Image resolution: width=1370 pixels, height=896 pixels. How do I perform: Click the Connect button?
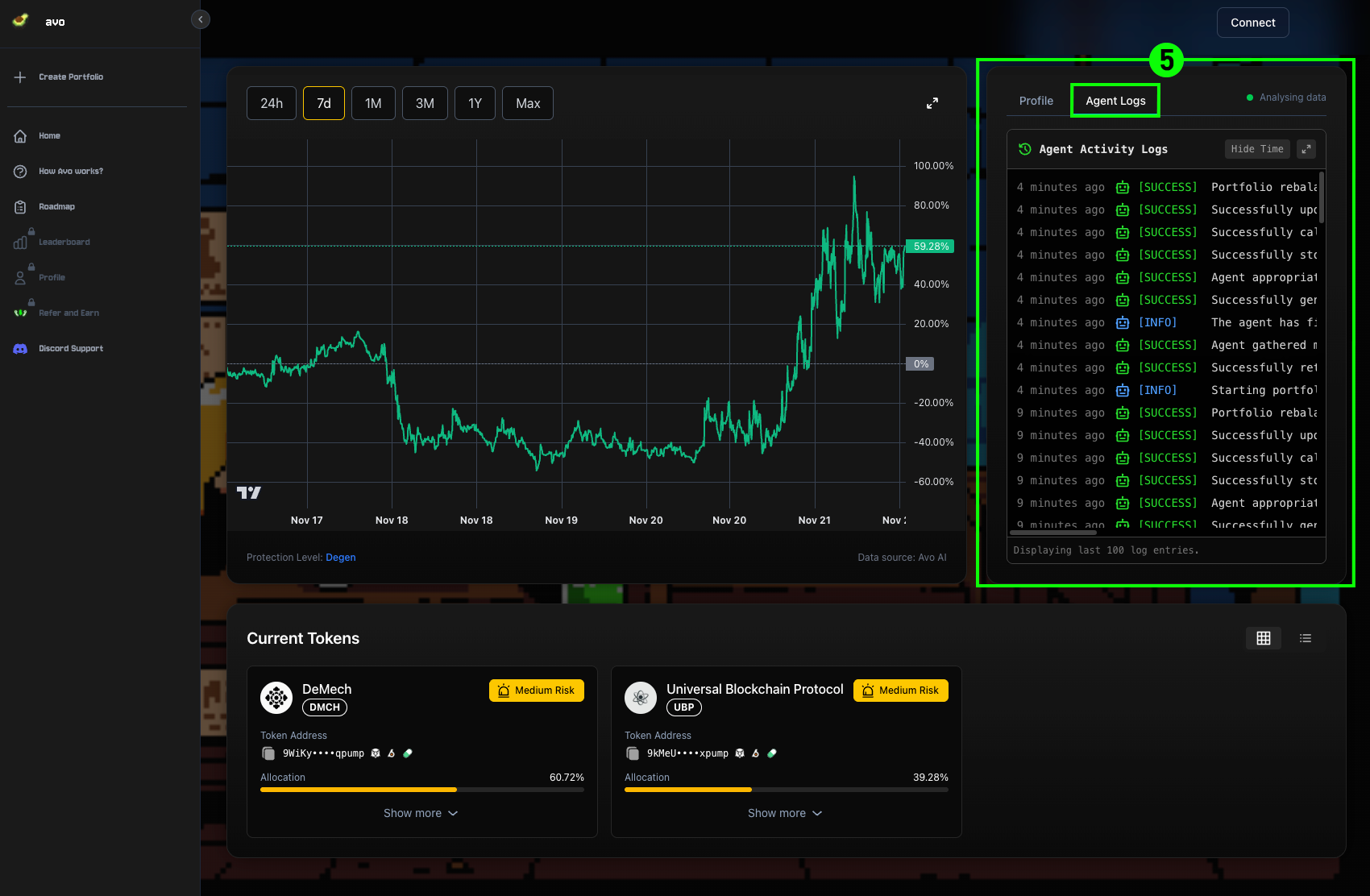point(1252,23)
